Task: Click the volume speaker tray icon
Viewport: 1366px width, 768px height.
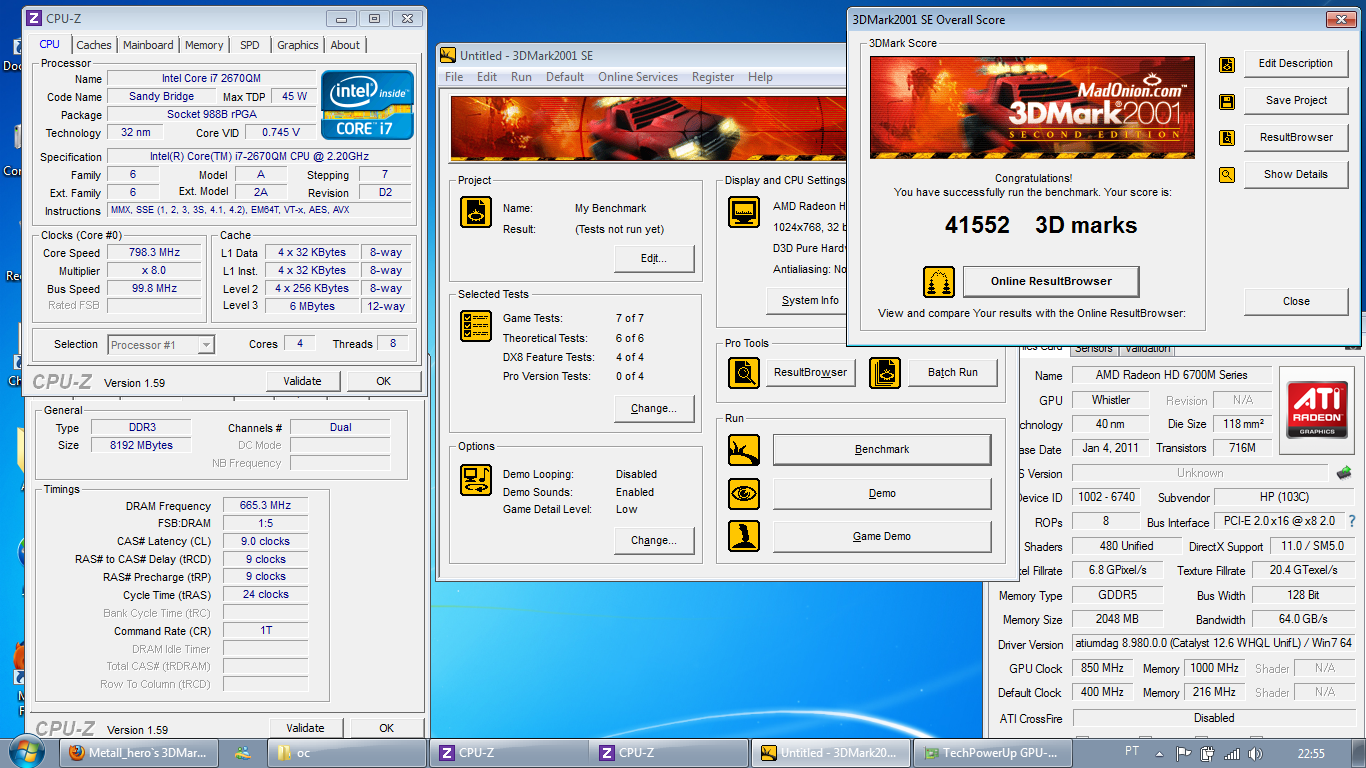Action: [1255, 754]
